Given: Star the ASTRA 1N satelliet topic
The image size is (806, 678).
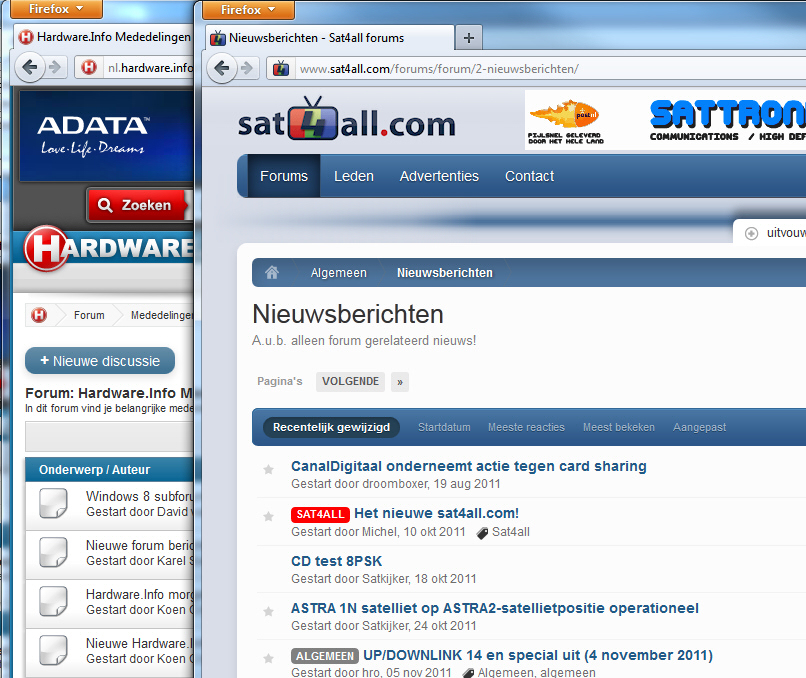Looking at the screenshot, I should pos(268,611).
